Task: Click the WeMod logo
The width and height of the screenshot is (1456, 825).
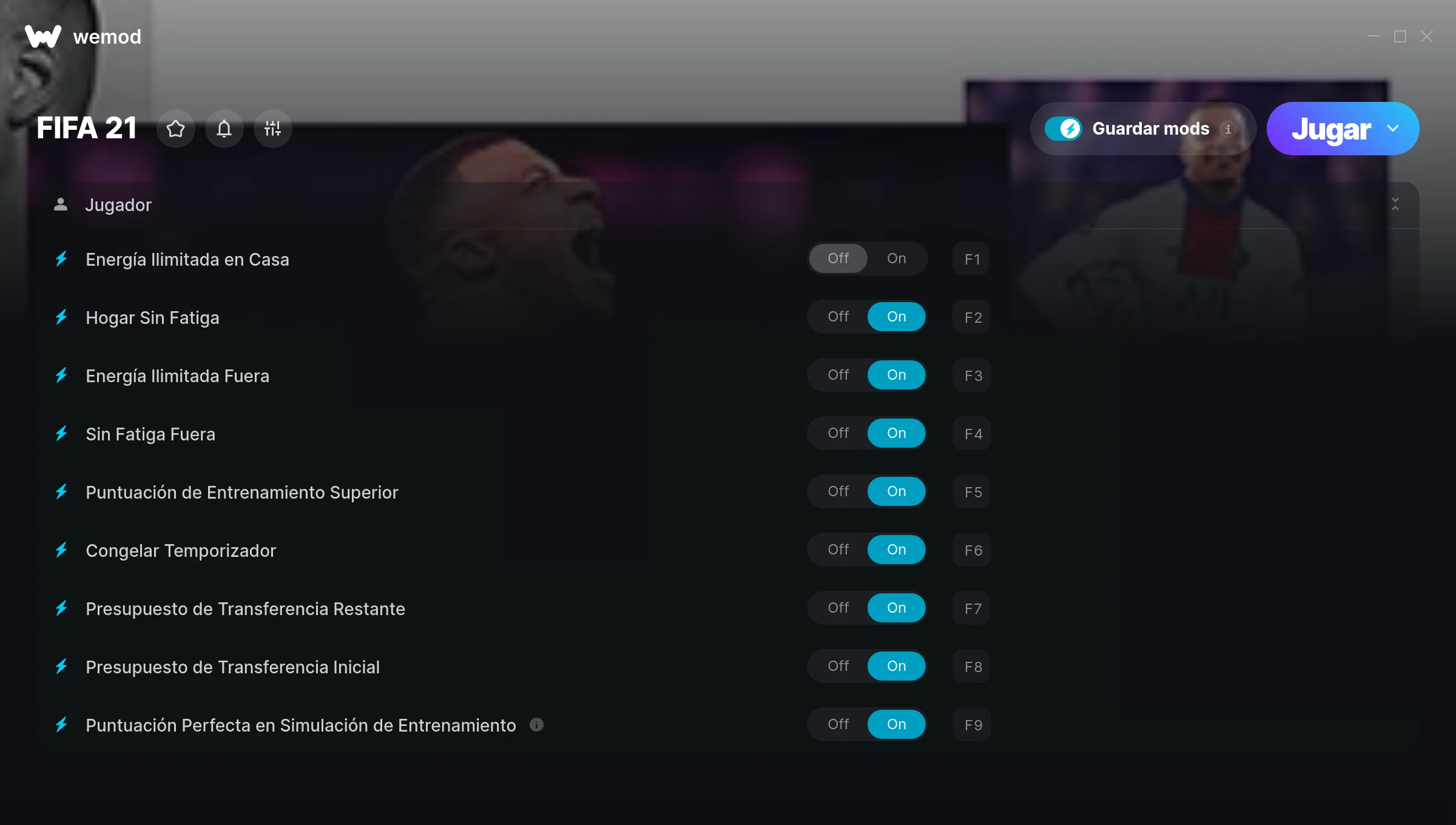Action: (x=42, y=36)
